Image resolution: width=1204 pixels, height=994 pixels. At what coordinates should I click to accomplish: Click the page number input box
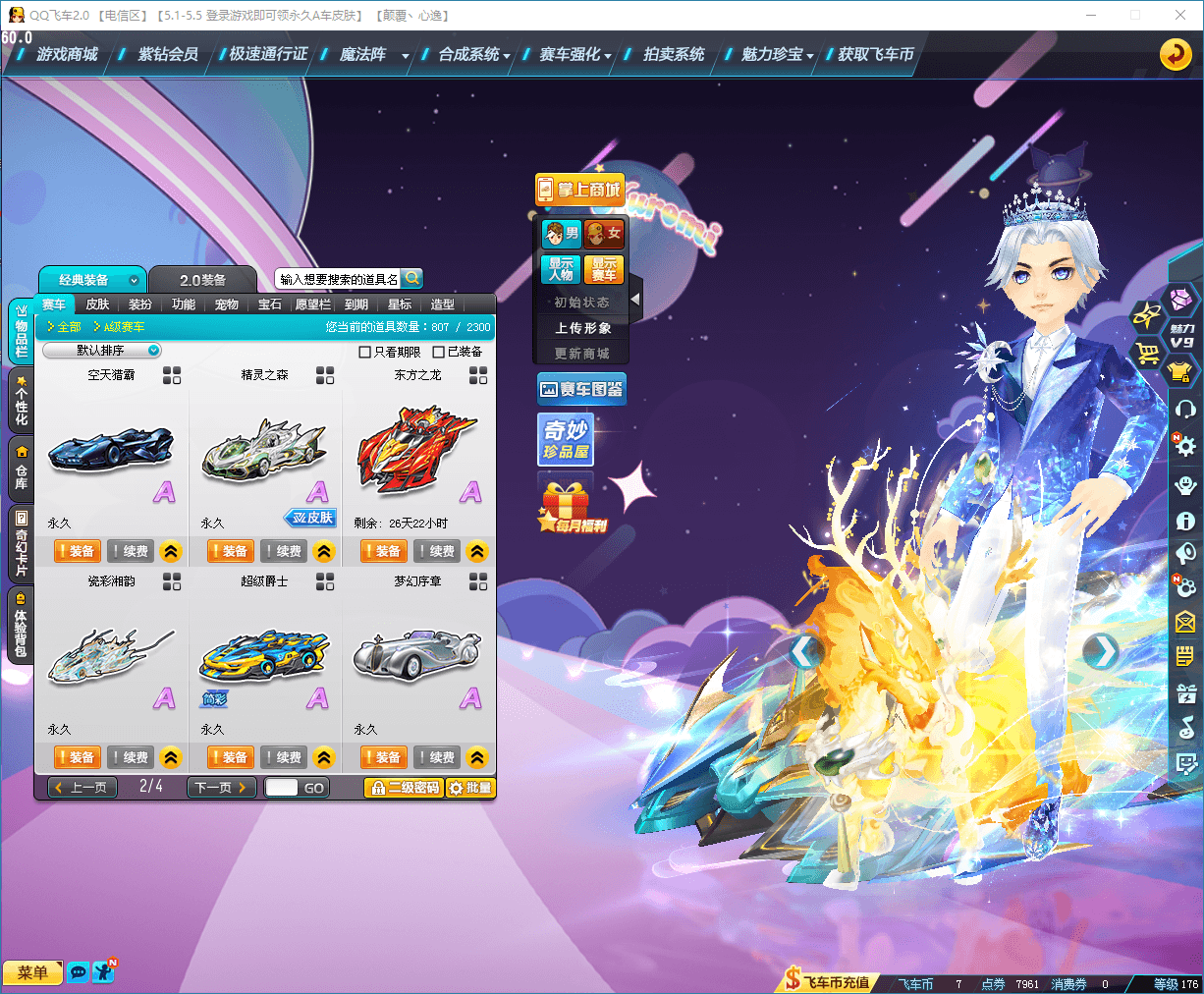[282, 788]
